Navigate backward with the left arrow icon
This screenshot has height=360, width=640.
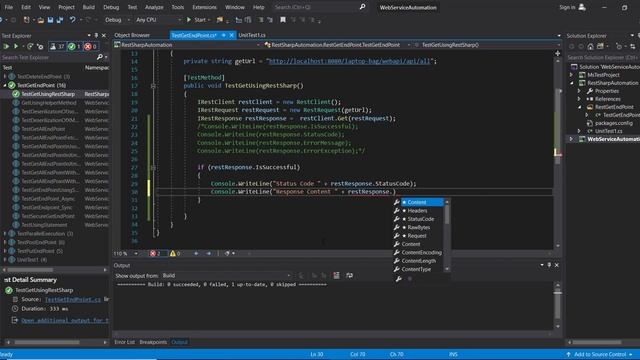[196, 253]
